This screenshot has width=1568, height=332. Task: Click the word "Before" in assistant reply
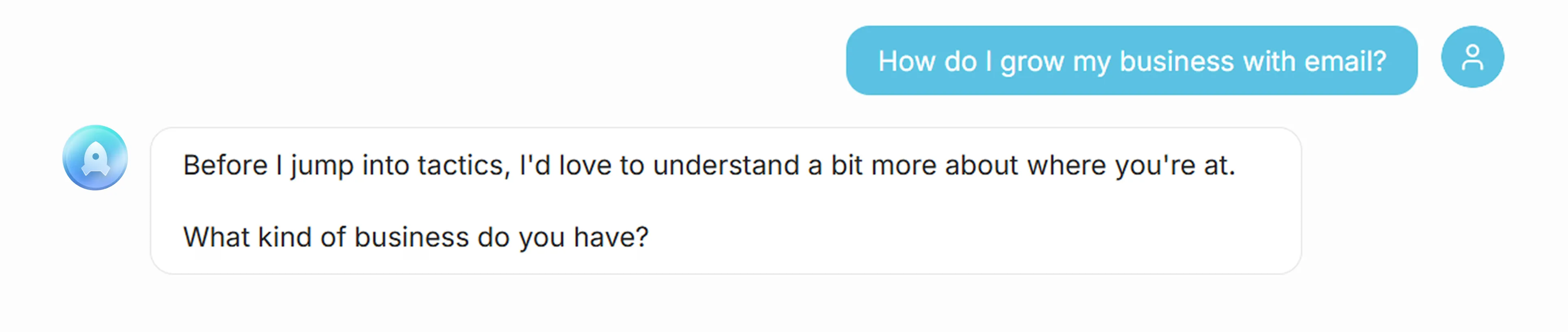(x=225, y=166)
